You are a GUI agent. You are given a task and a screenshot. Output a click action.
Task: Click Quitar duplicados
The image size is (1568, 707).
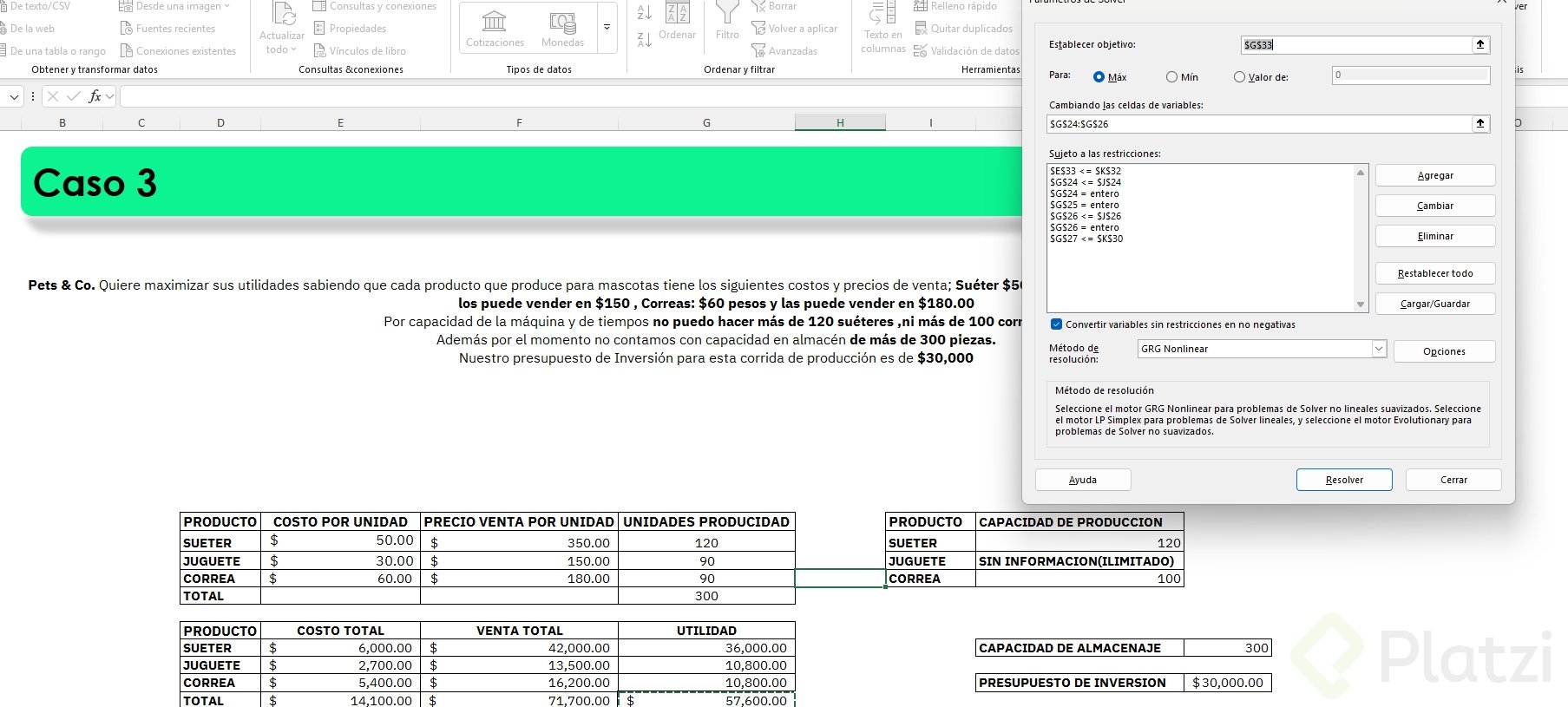963,29
